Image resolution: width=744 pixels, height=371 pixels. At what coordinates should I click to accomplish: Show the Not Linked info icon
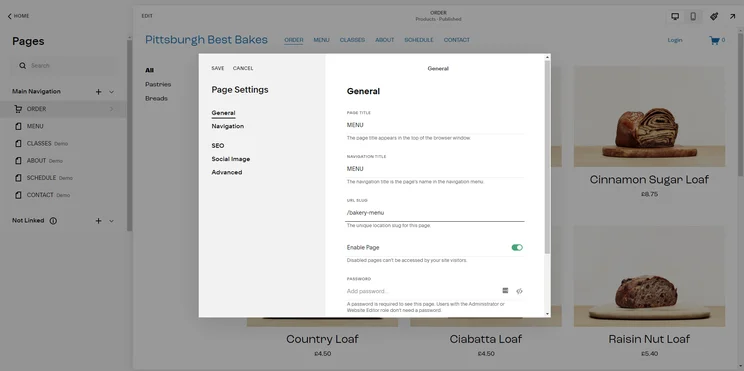tap(53, 221)
